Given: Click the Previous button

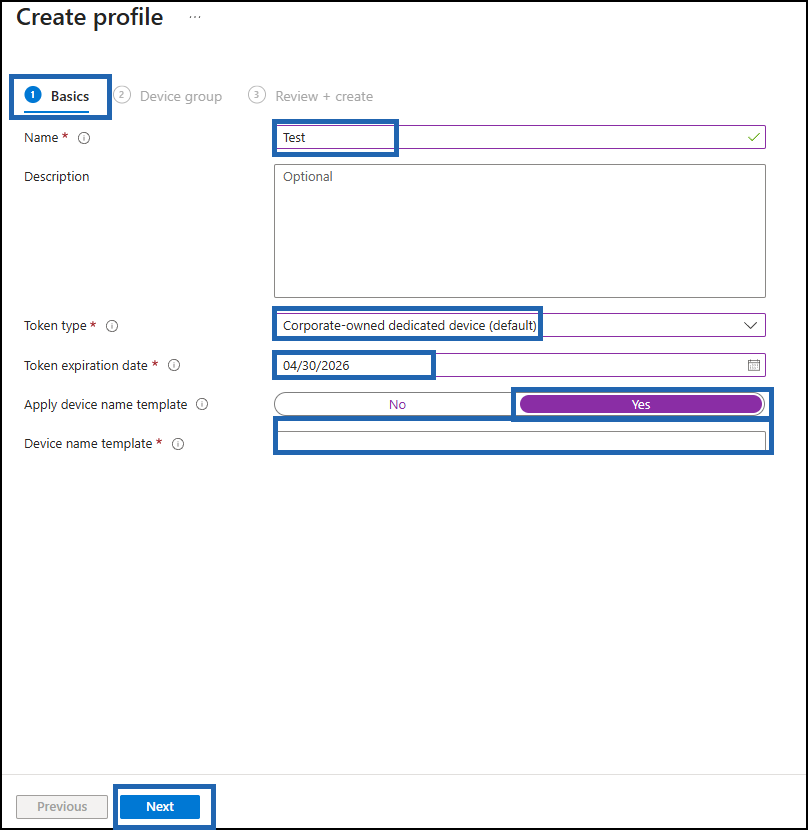Looking at the screenshot, I should pyautogui.click(x=62, y=806).
